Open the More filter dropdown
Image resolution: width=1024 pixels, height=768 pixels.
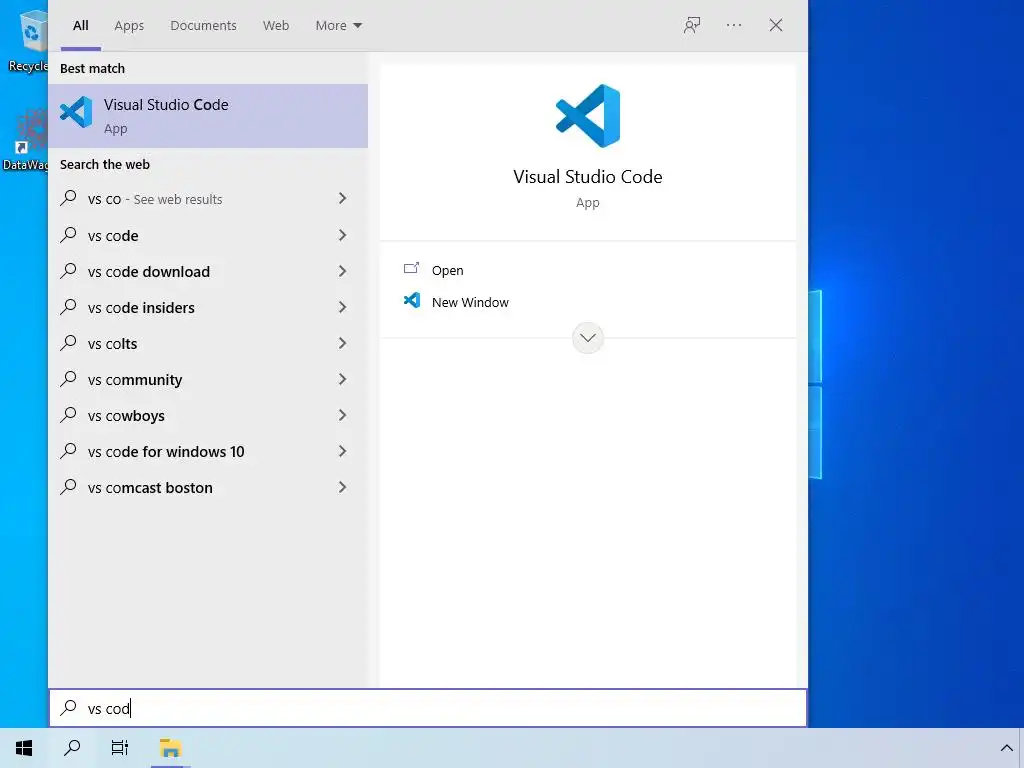[x=338, y=25]
